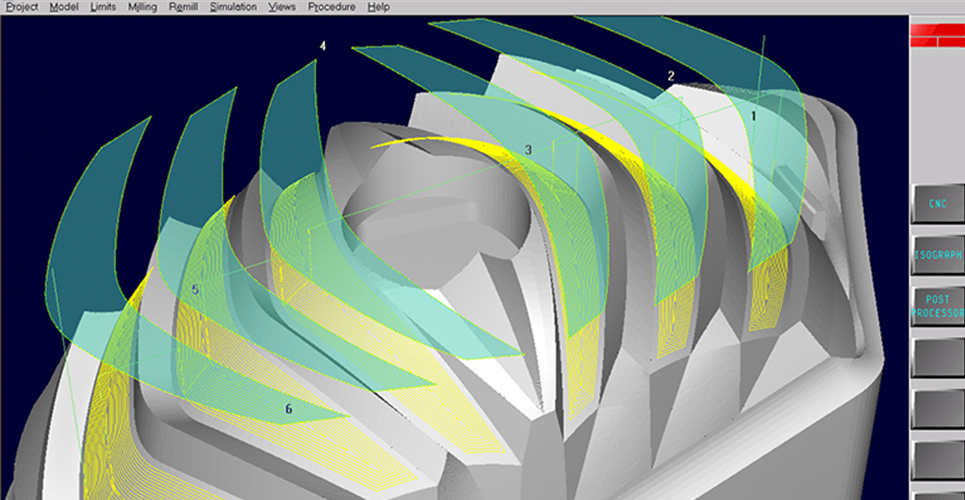Select the surface labeled 5
The height and width of the screenshot is (500, 965).
(x=195, y=290)
